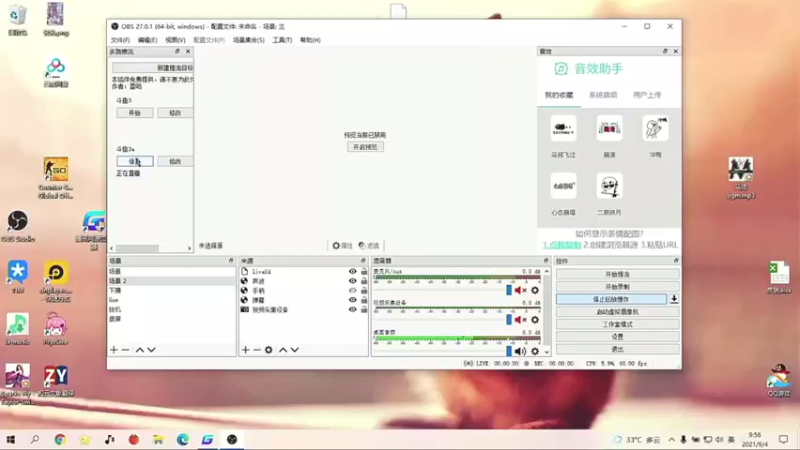
Task: Open the Counter-Strike GO desktop icon
Action: [x=56, y=177]
